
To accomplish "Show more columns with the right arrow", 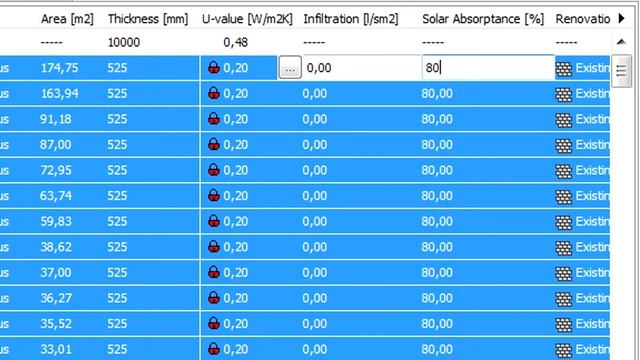I will 622,18.
